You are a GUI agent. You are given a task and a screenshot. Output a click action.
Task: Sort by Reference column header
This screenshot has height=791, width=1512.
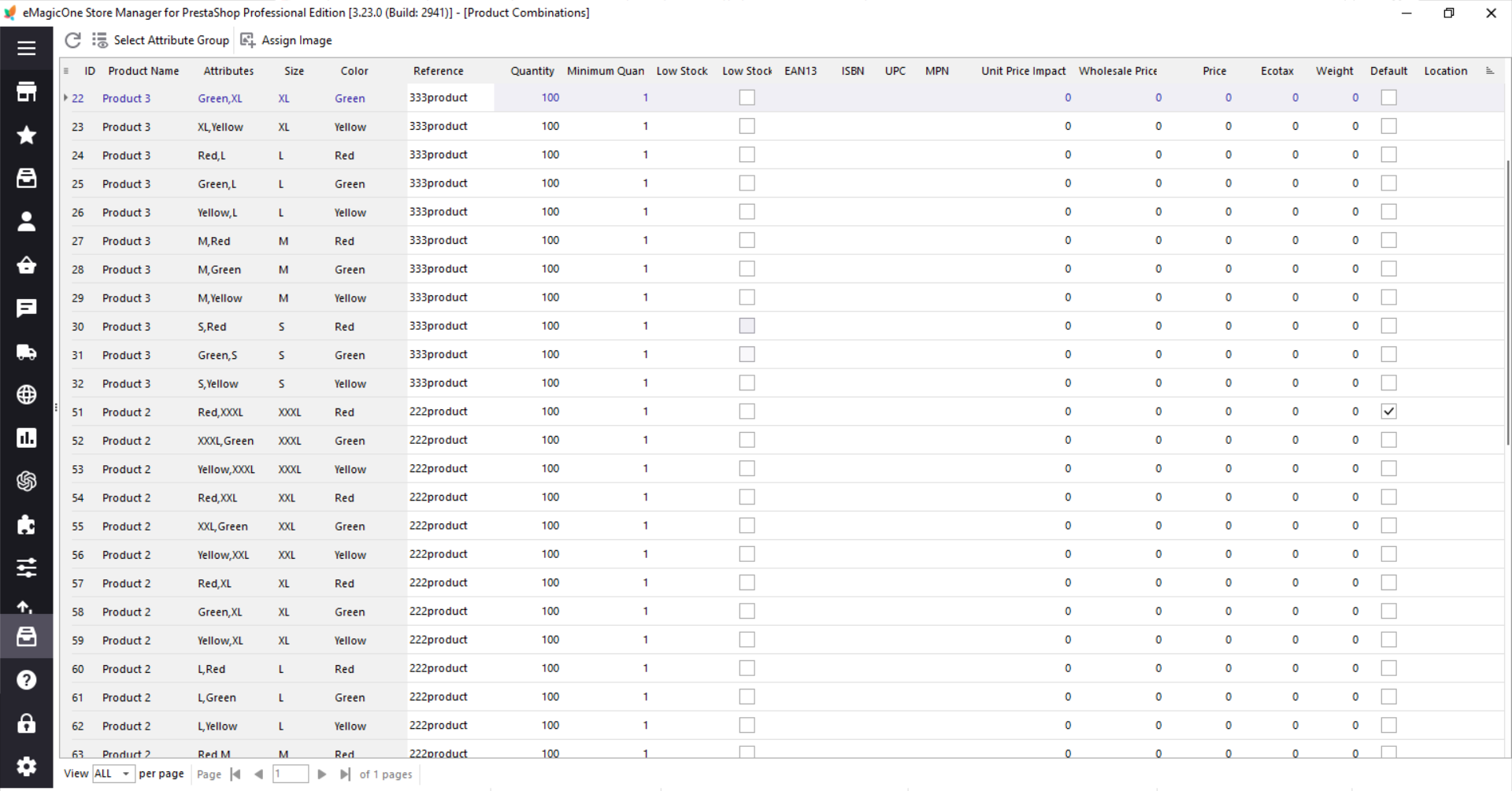pyautogui.click(x=438, y=71)
